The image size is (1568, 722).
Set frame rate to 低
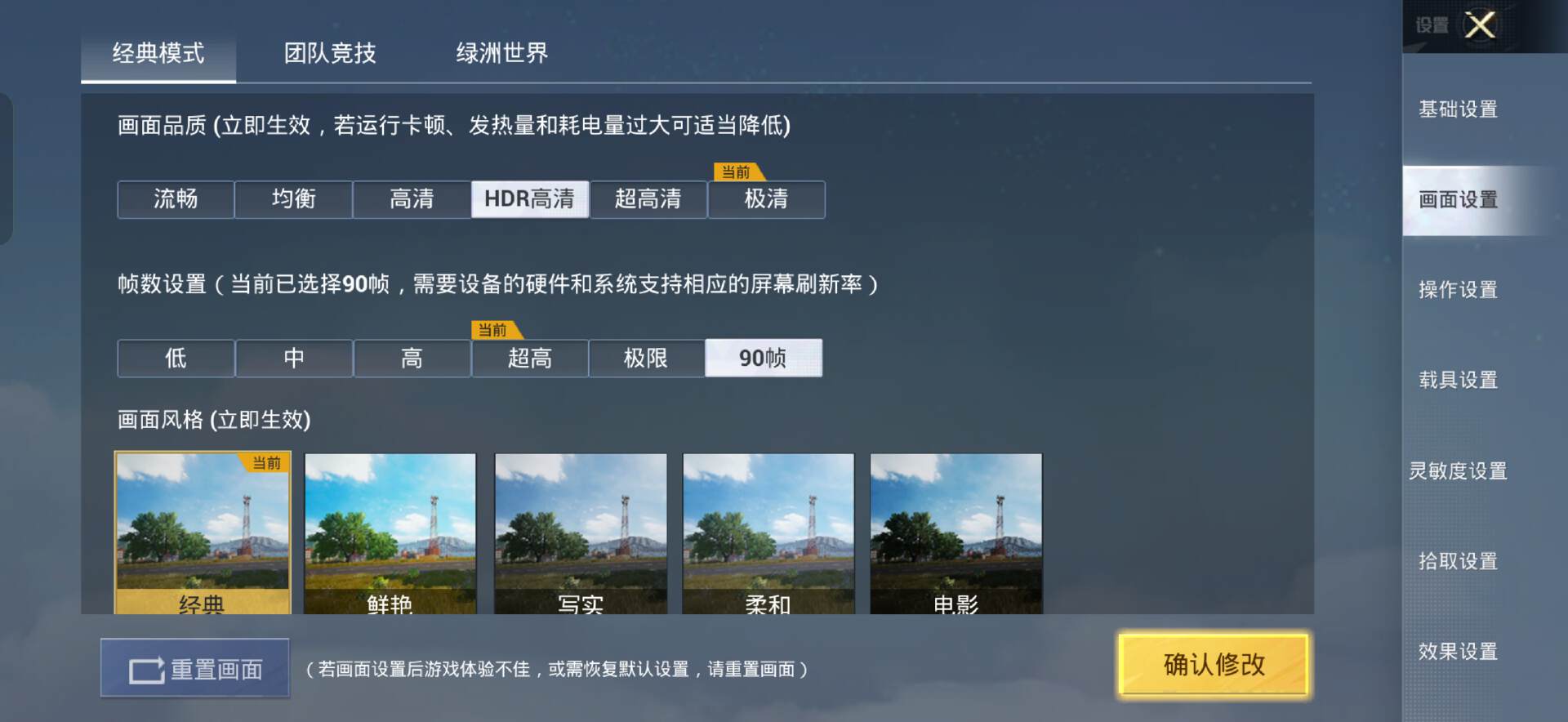176,358
